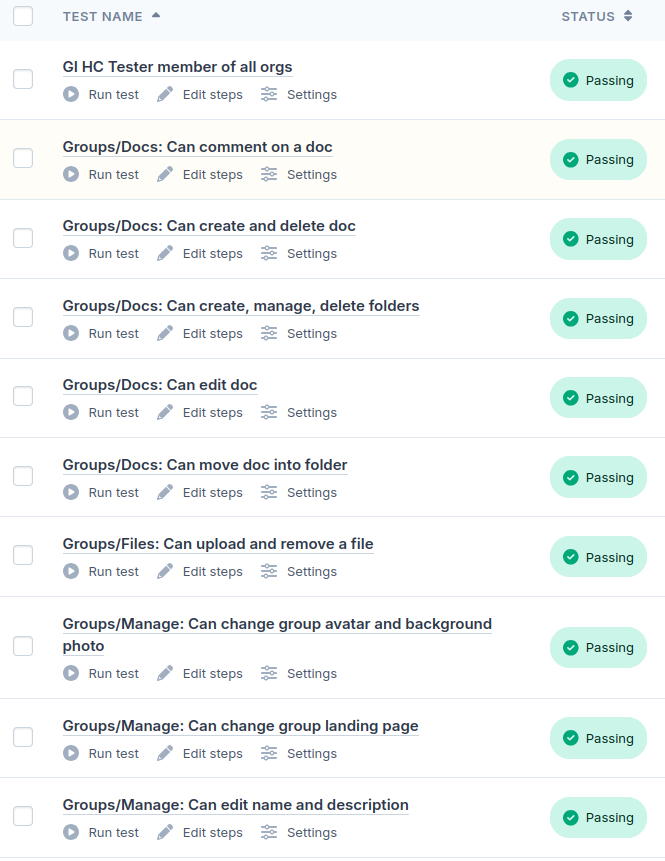Image resolution: width=665 pixels, height=861 pixels.
Task: Click Passing badge for Can change group avatar and background photo
Action: click(598, 647)
